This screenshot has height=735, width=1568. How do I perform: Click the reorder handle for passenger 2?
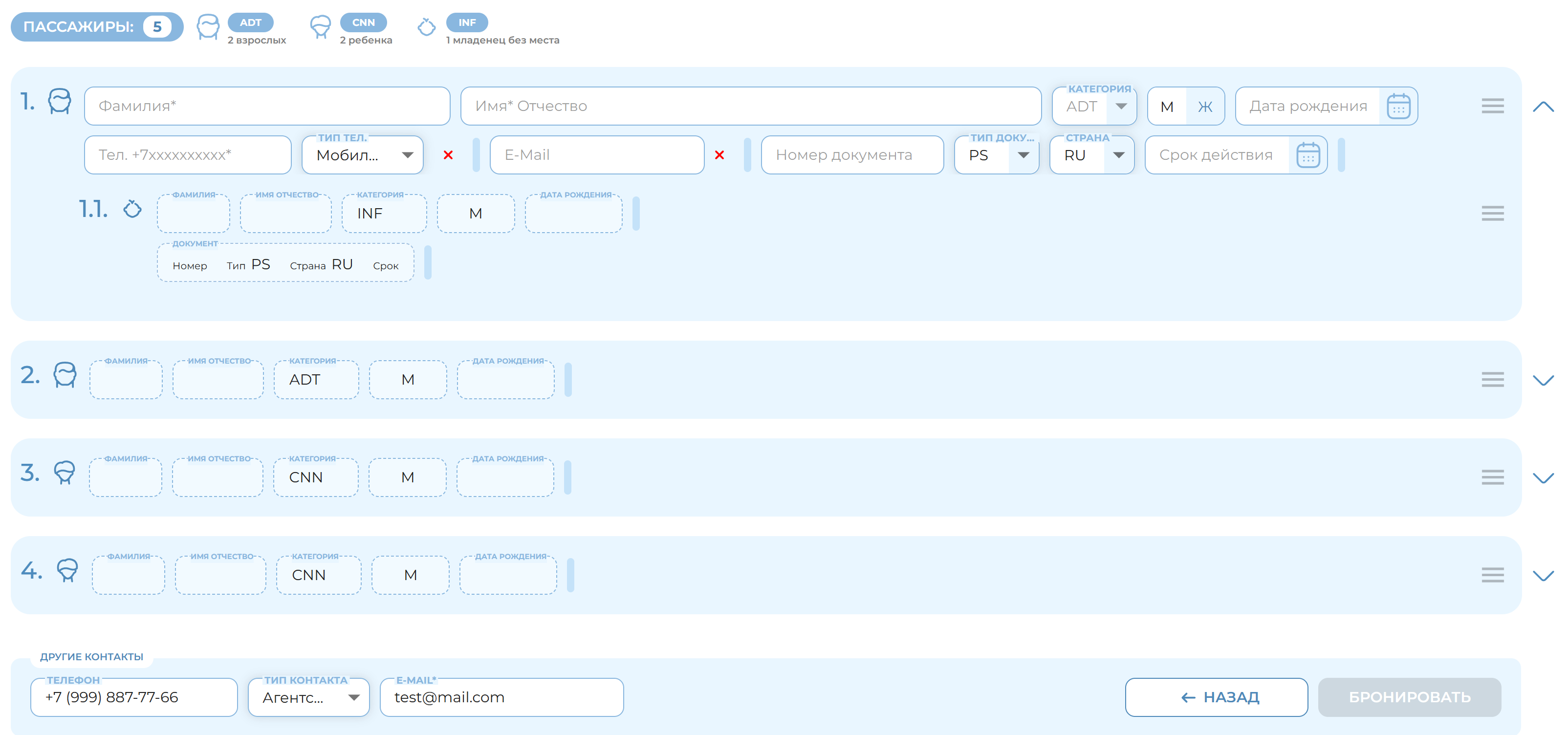pyautogui.click(x=1493, y=379)
